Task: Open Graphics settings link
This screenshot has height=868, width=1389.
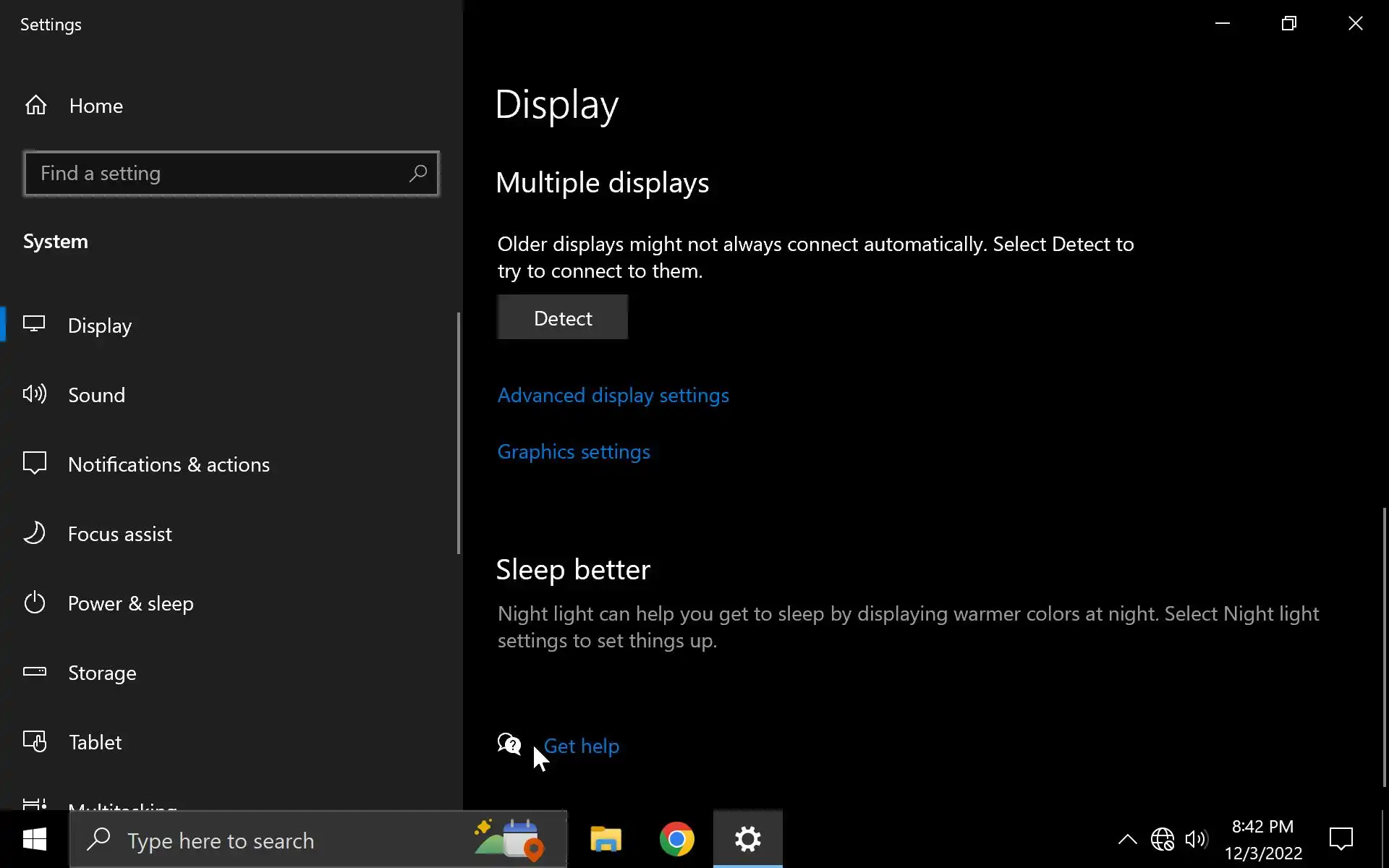Action: tap(574, 452)
